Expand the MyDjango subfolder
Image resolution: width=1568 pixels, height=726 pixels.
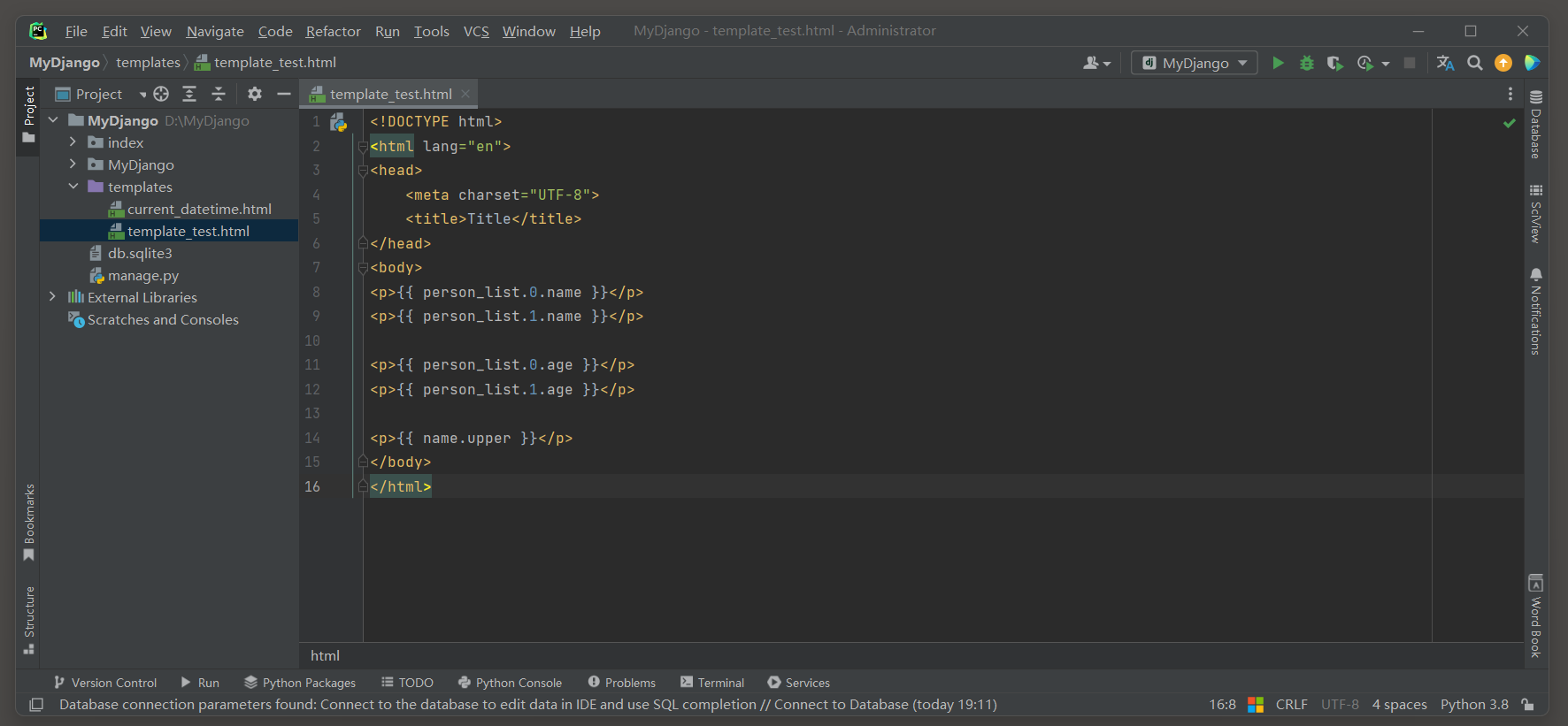[x=73, y=164]
